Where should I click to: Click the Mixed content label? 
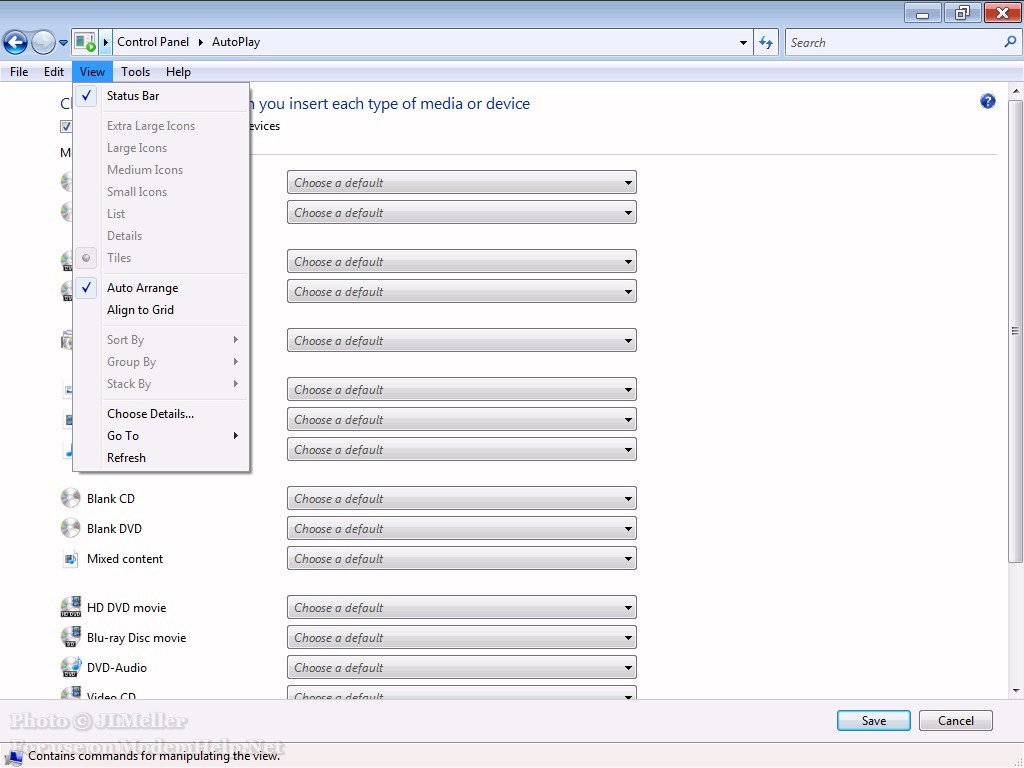[x=125, y=559]
